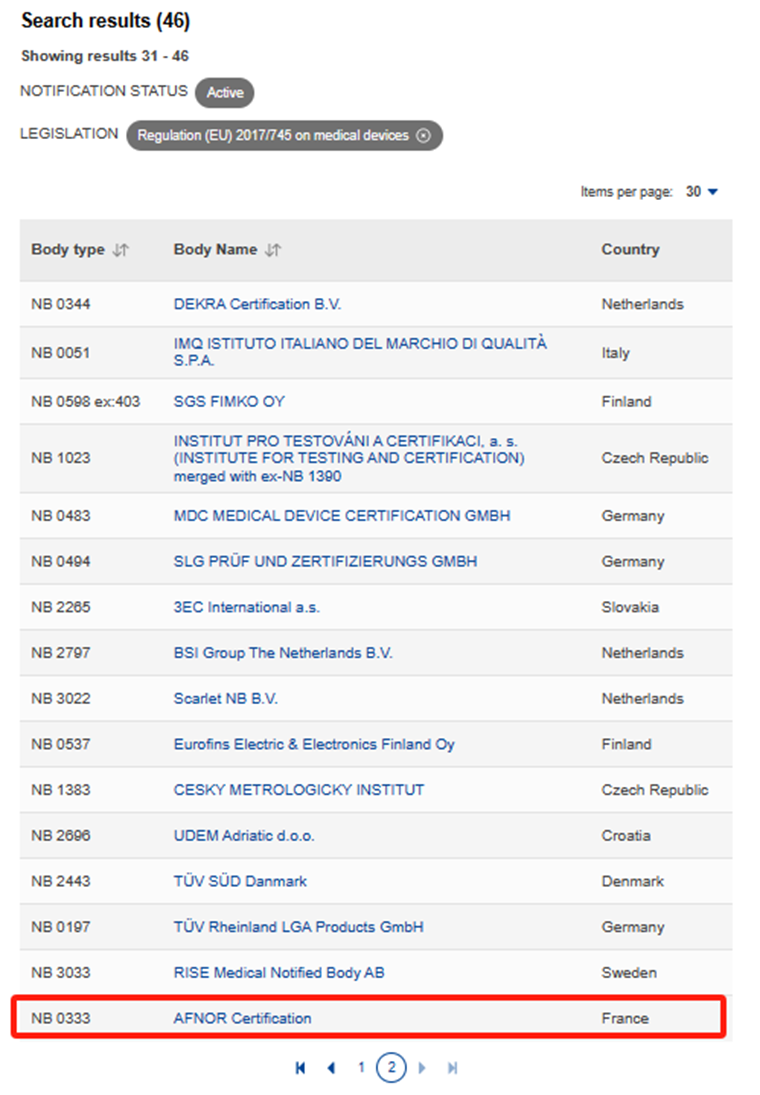Viewport: 760px width, 1095px height.
Task: Click Denmark in the Country column
Action: click(x=632, y=881)
